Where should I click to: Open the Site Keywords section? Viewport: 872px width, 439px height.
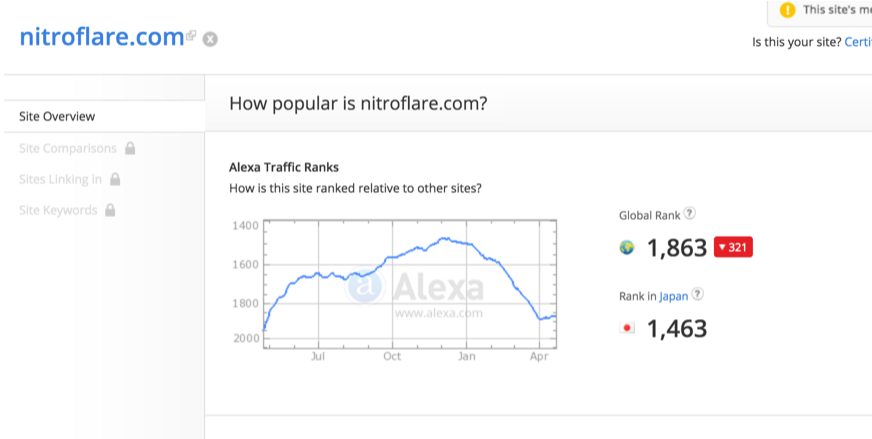coord(58,210)
